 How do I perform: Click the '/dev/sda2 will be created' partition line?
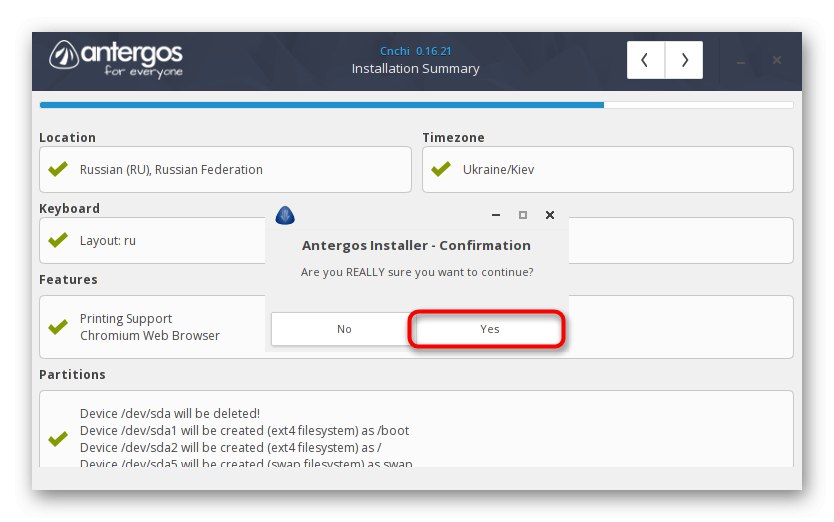[x=230, y=448]
